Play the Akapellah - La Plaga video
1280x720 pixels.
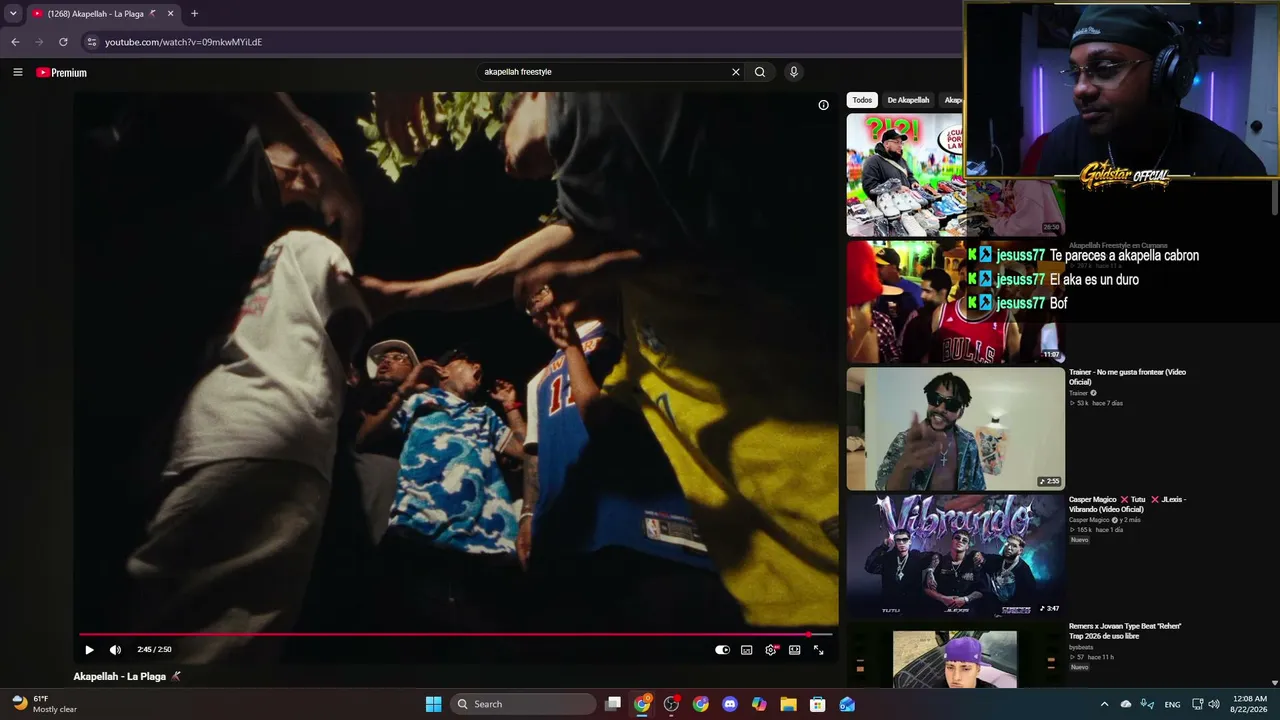point(89,650)
